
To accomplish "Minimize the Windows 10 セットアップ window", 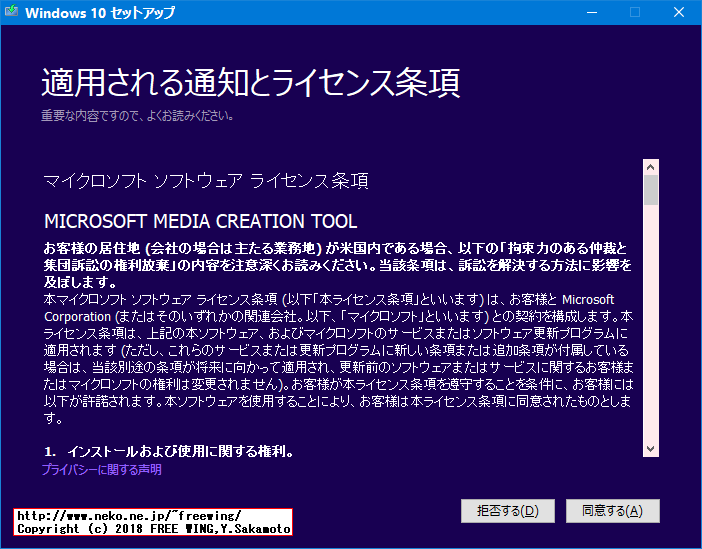I will coord(592,13).
